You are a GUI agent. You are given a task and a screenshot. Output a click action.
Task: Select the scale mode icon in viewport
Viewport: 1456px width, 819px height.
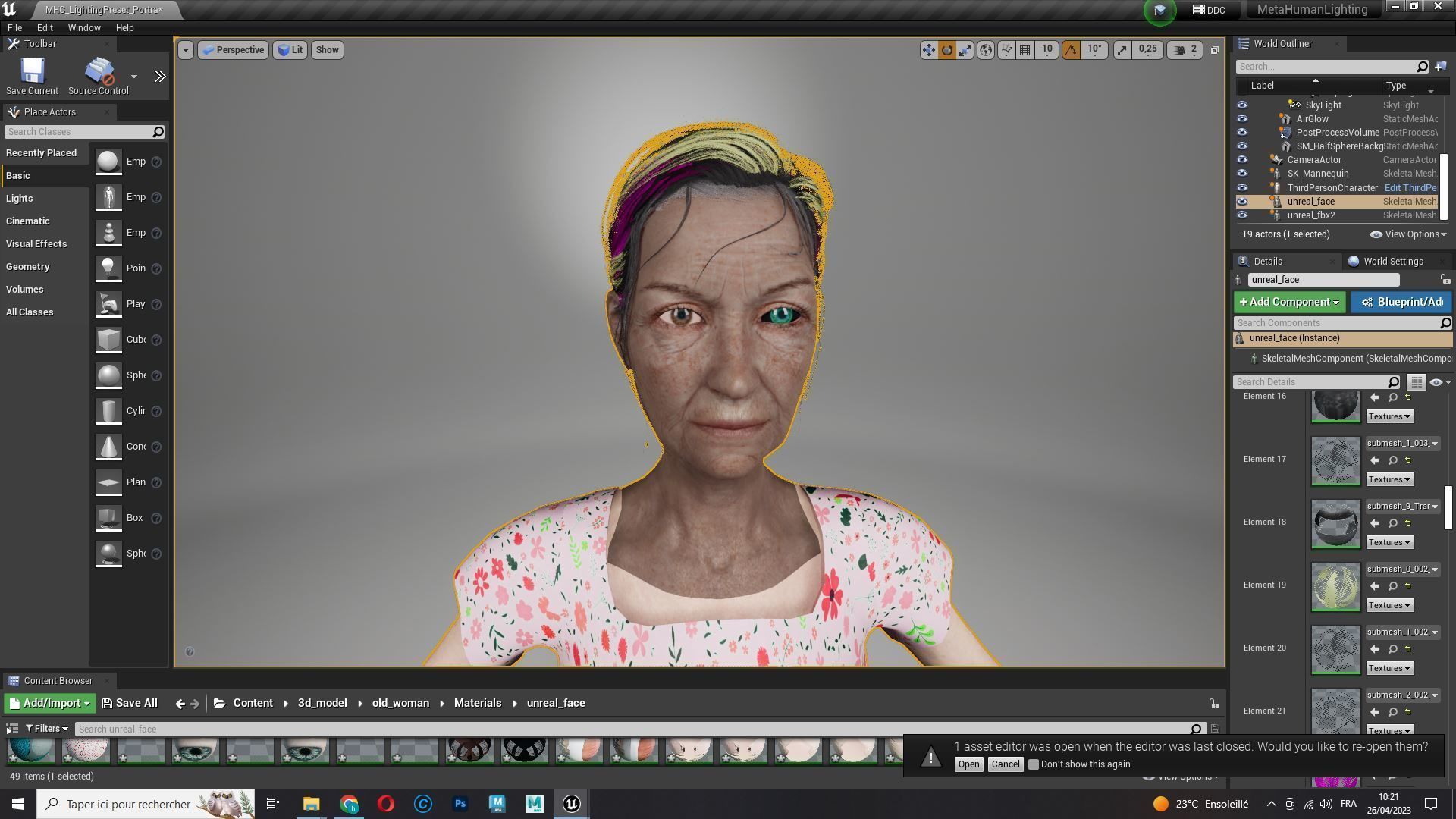click(965, 50)
